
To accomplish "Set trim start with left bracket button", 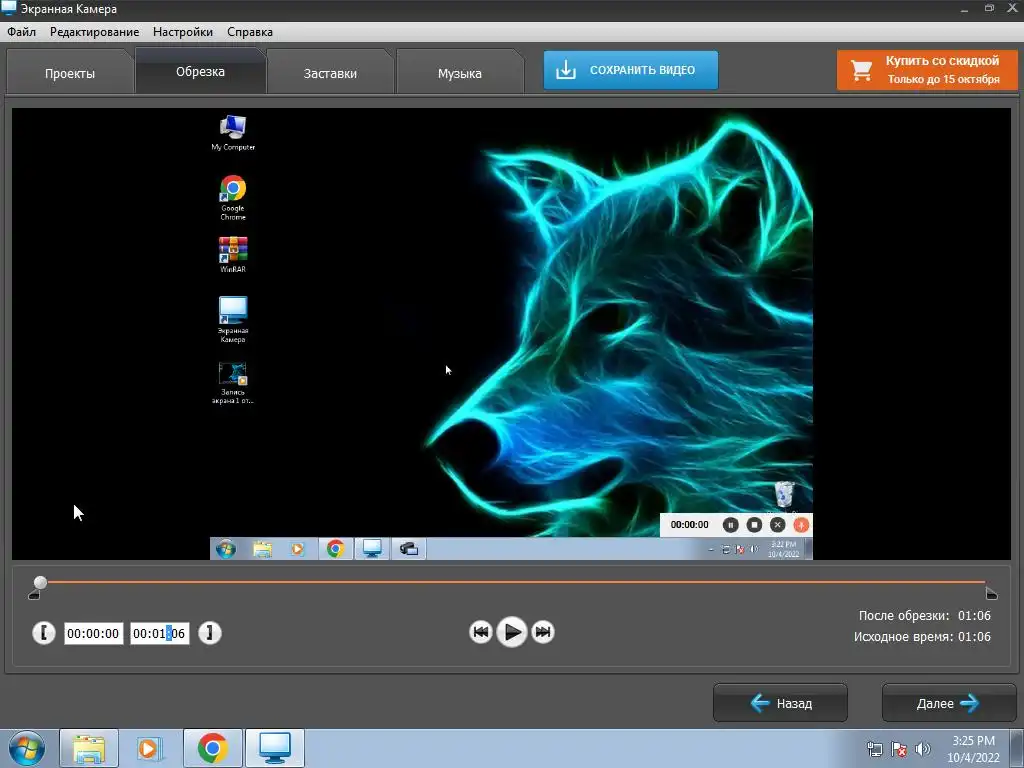I will 44,633.
